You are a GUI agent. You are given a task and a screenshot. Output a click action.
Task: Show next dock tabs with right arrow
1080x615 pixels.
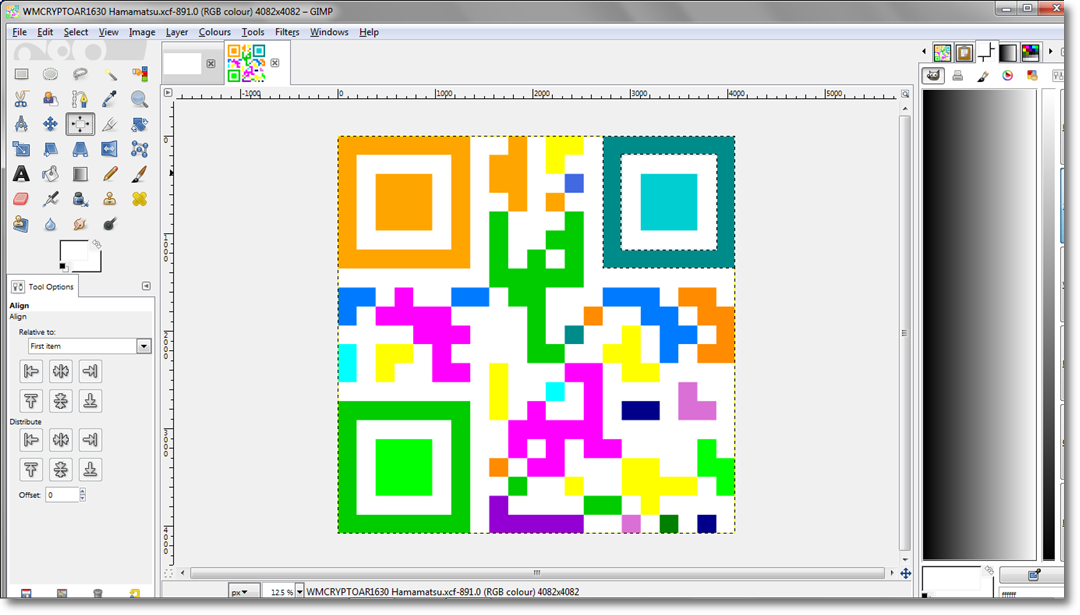[1050, 51]
